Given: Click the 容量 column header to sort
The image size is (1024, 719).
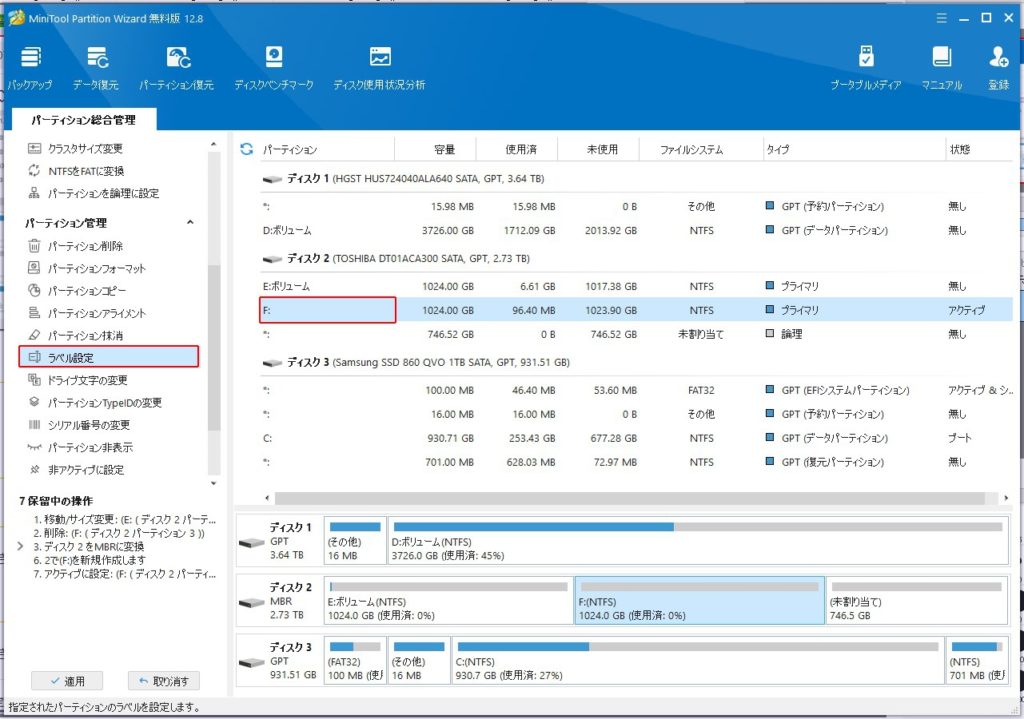Looking at the screenshot, I should pos(444,150).
